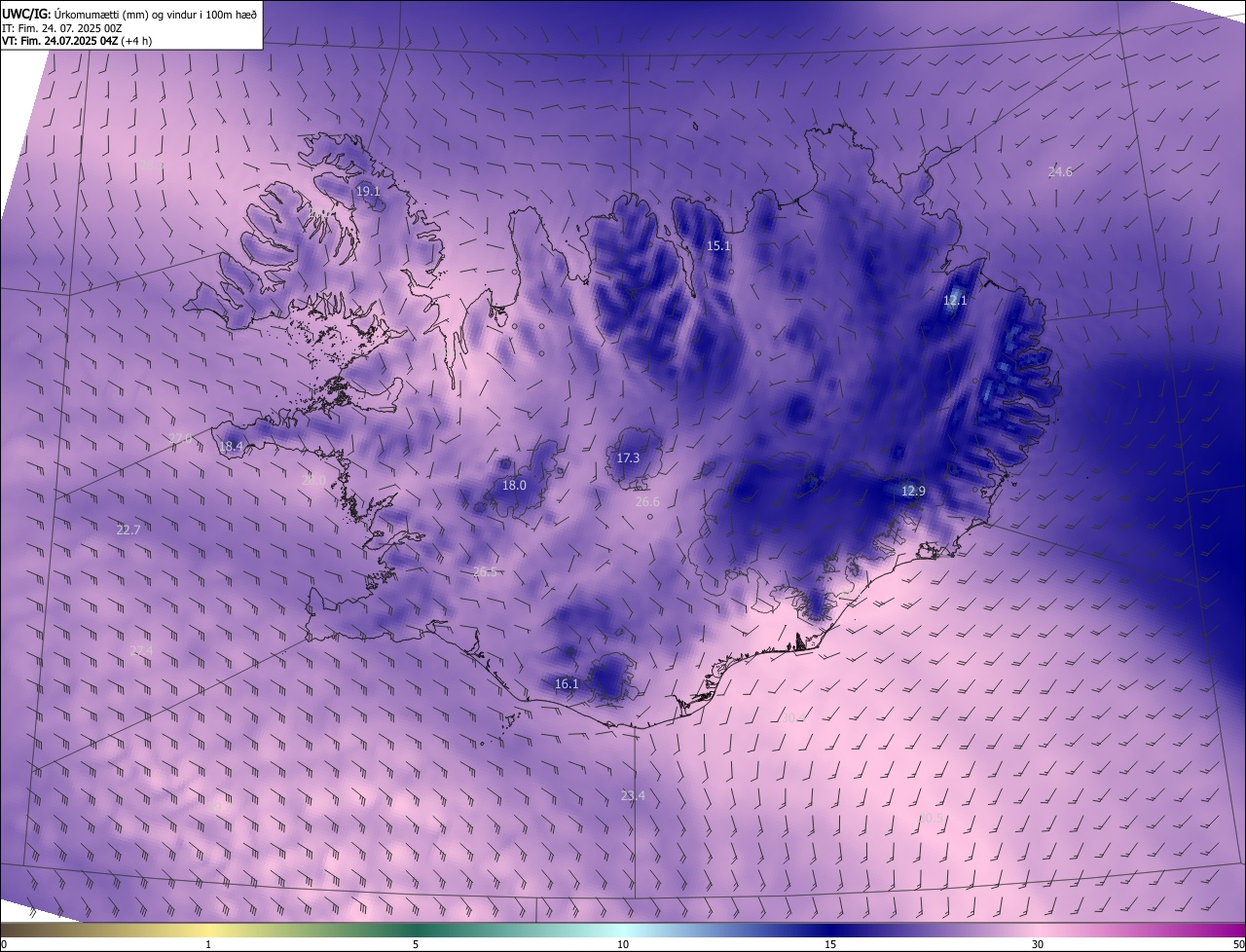This screenshot has width=1246, height=952.
Task: Click the 28.0 value in Faxaflói bay
Action: (x=313, y=481)
